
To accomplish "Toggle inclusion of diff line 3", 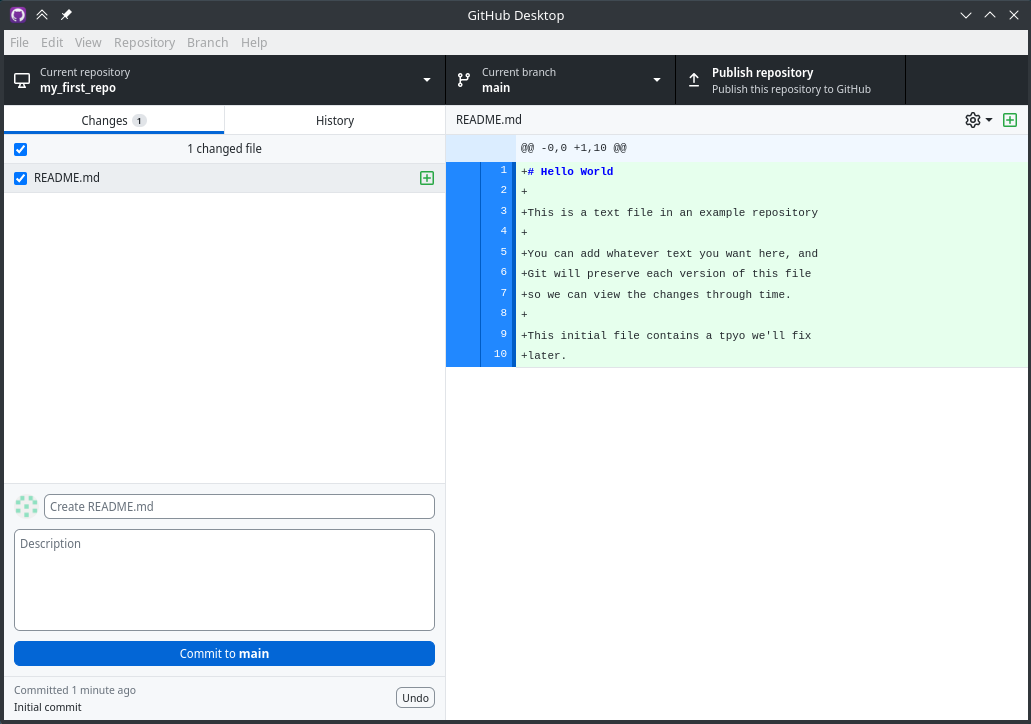I will pyautogui.click(x=481, y=212).
